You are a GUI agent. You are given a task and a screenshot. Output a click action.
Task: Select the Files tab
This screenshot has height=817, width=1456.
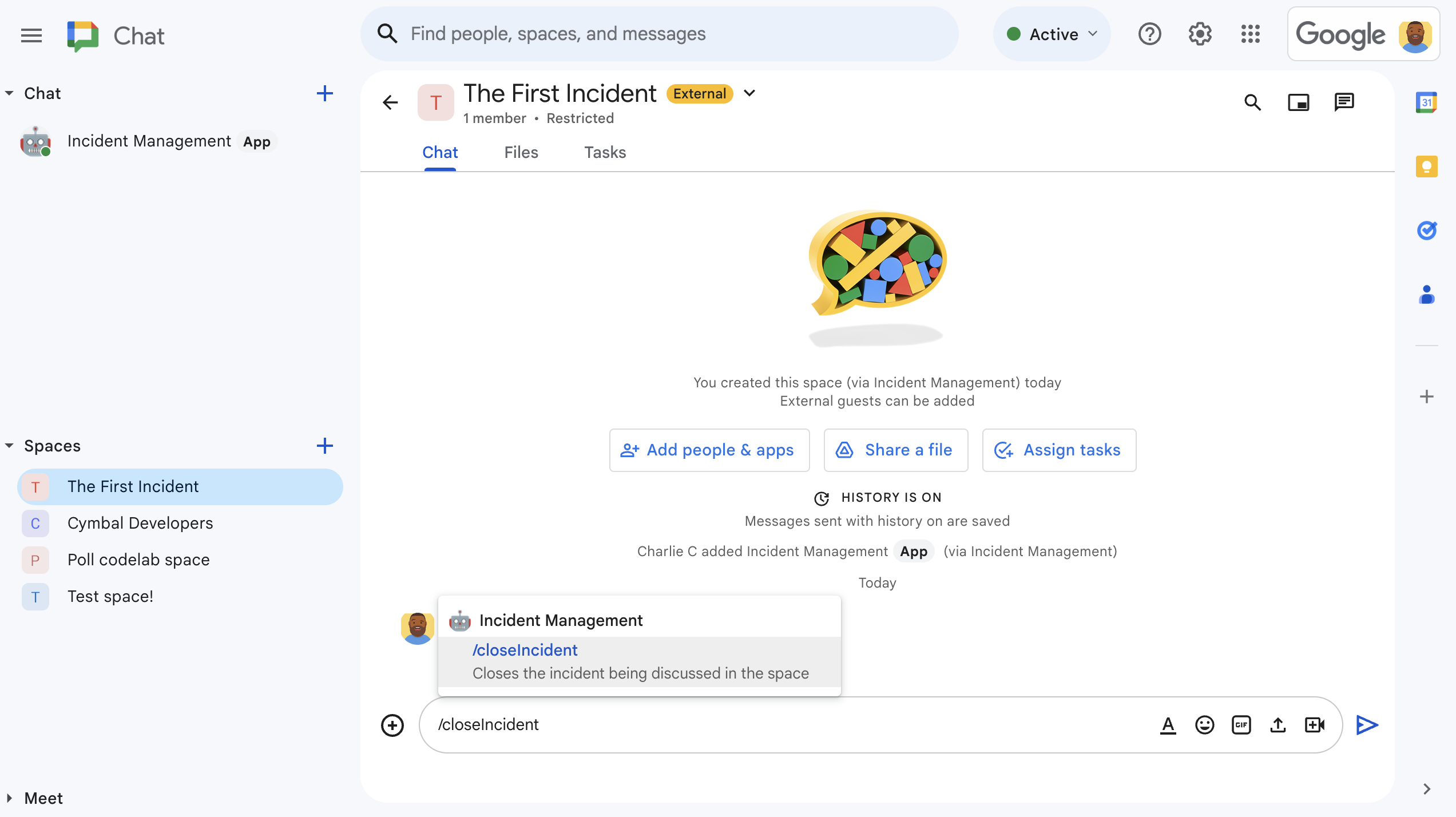point(521,152)
